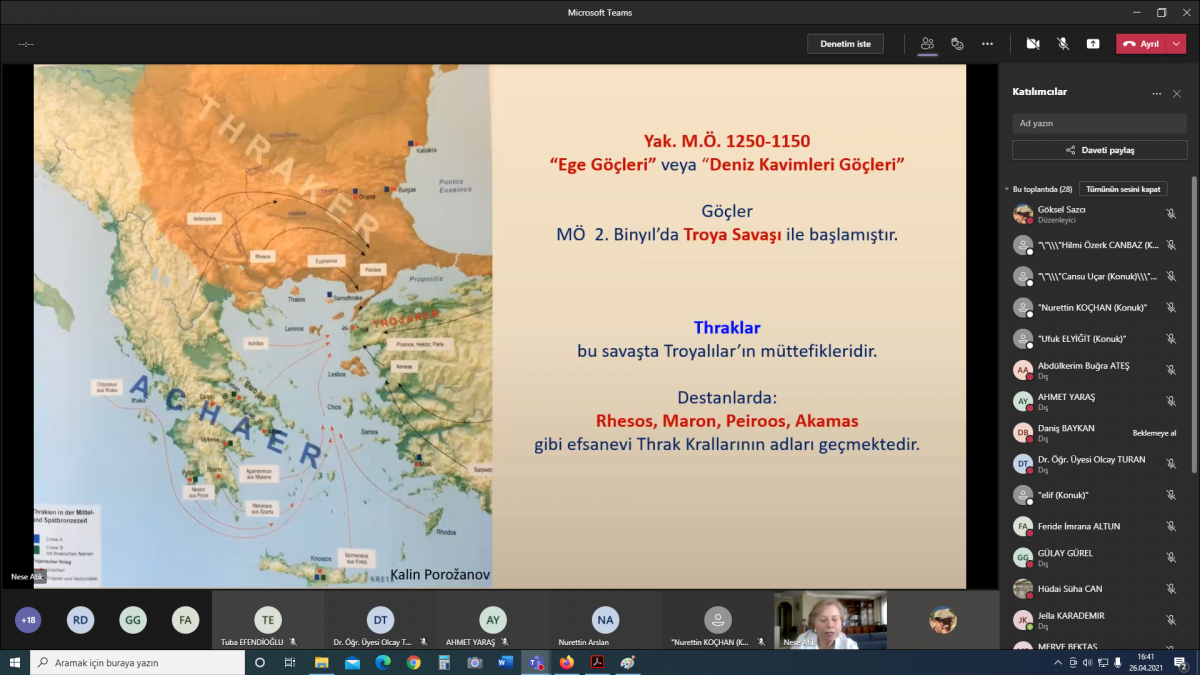Open Google Chrome from taskbar
The image size is (1200, 675).
point(413,662)
